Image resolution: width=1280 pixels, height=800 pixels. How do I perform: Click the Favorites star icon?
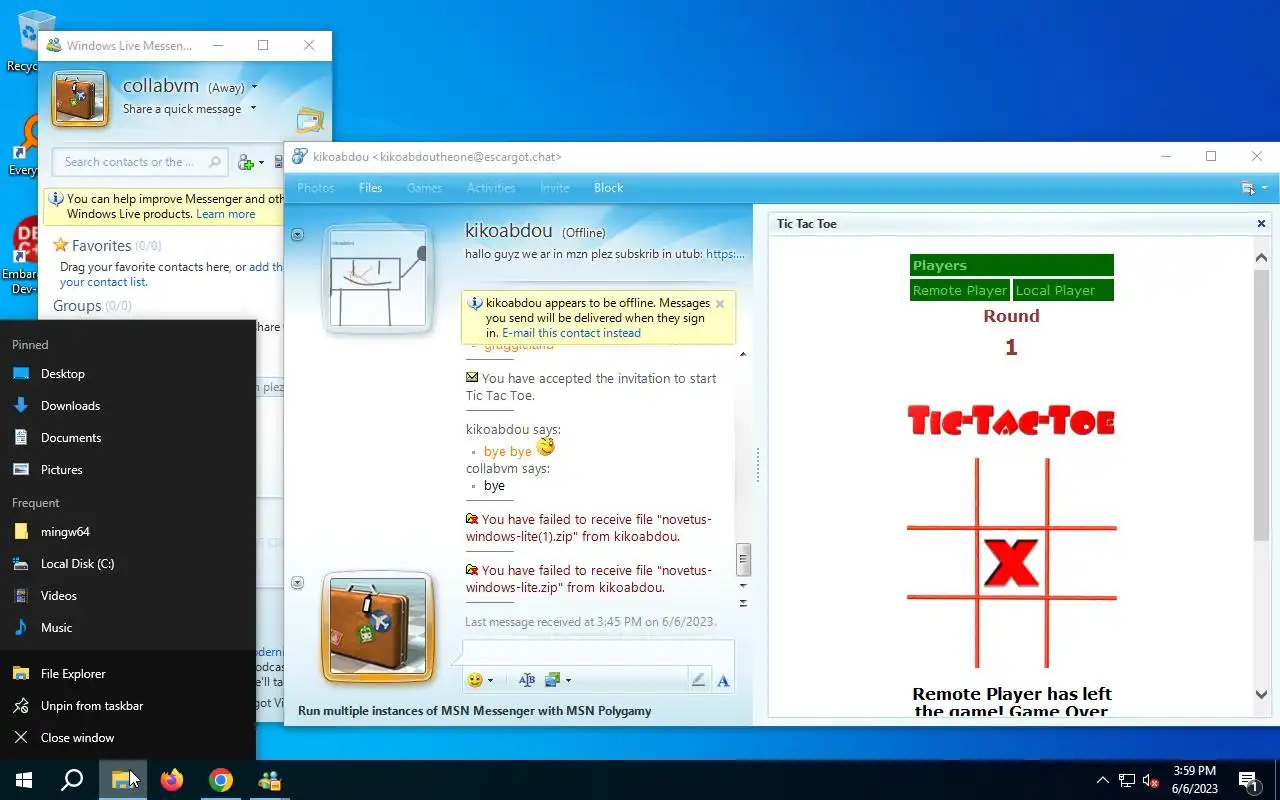[x=60, y=245]
